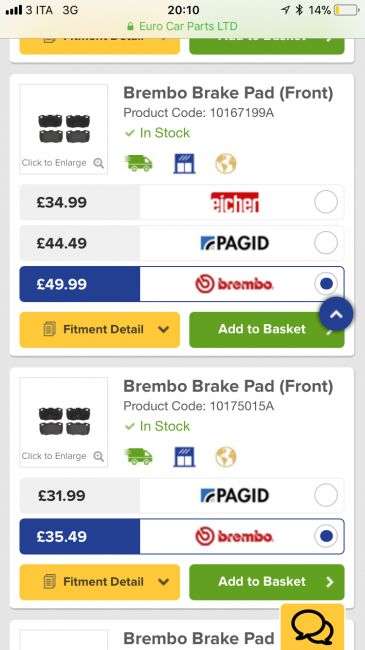The height and width of the screenshot is (650, 365).
Task: Select the Pagid £44.49 radio option
Action: point(326,243)
